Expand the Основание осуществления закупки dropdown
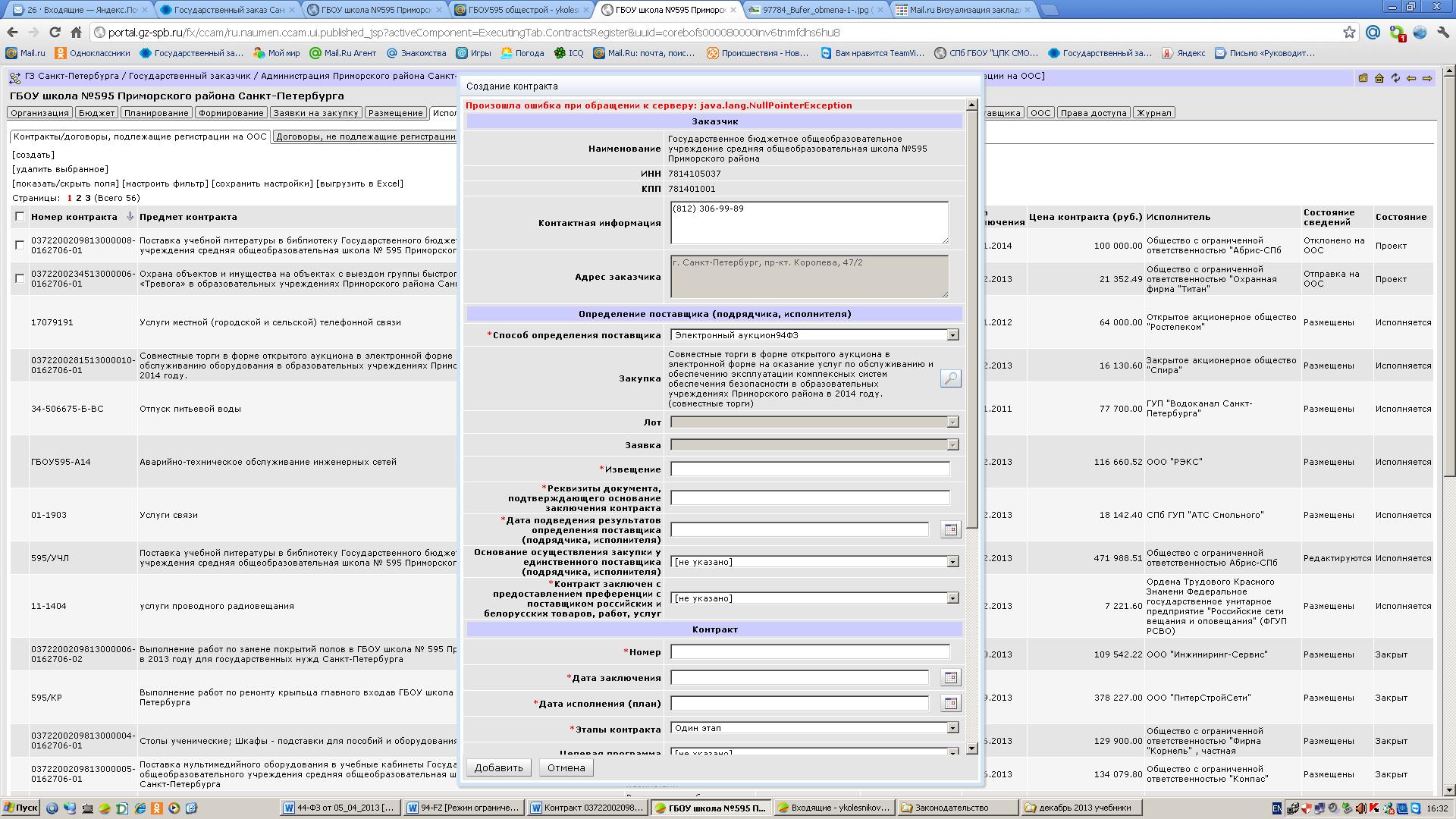Image resolution: width=1456 pixels, height=819 pixels. [952, 562]
